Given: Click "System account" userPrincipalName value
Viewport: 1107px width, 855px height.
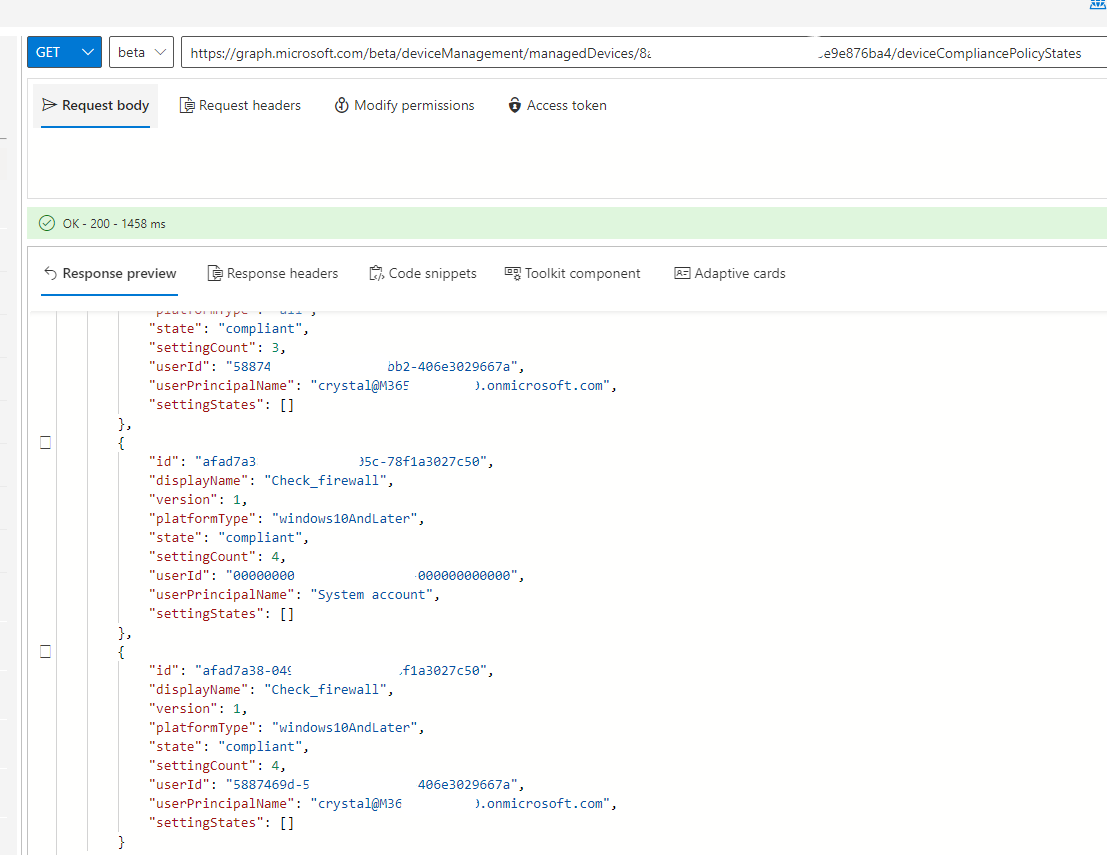Looking at the screenshot, I should coord(371,594).
